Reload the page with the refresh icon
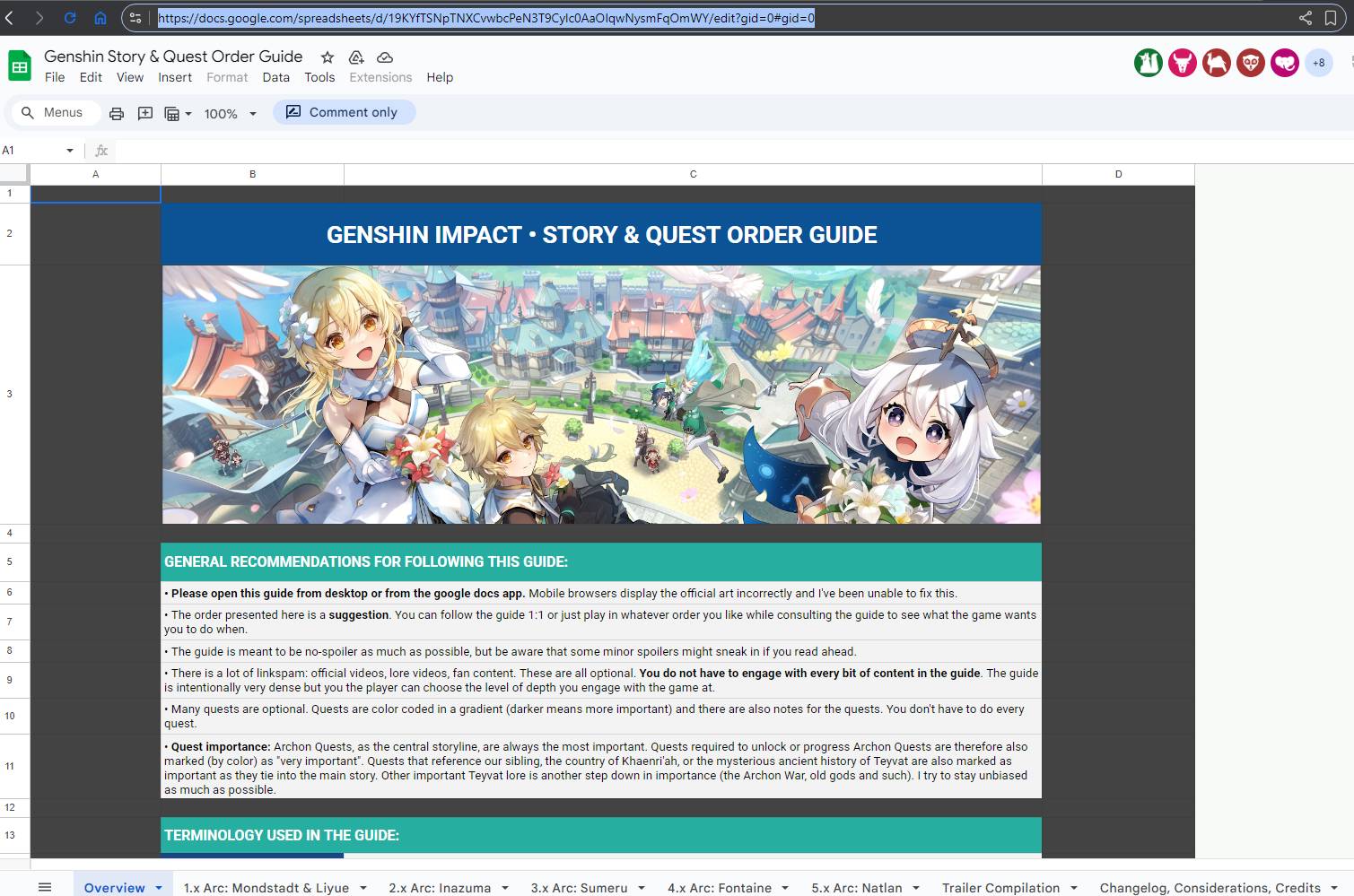The image size is (1354, 896). pos(70,18)
